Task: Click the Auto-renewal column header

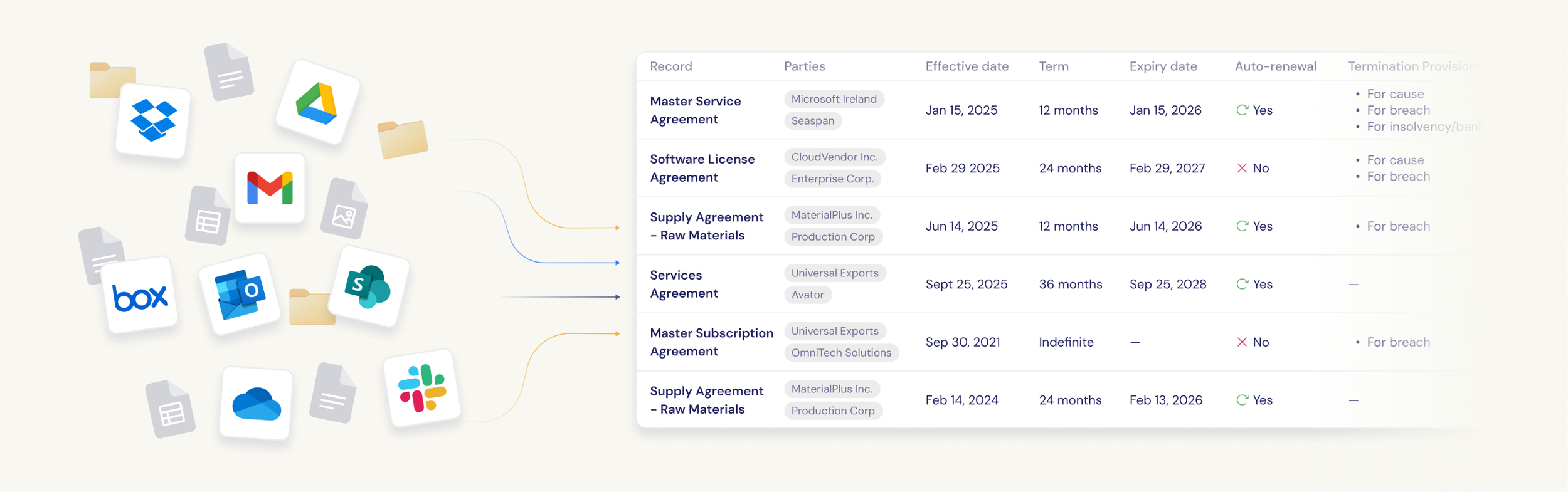Action: [x=1276, y=66]
